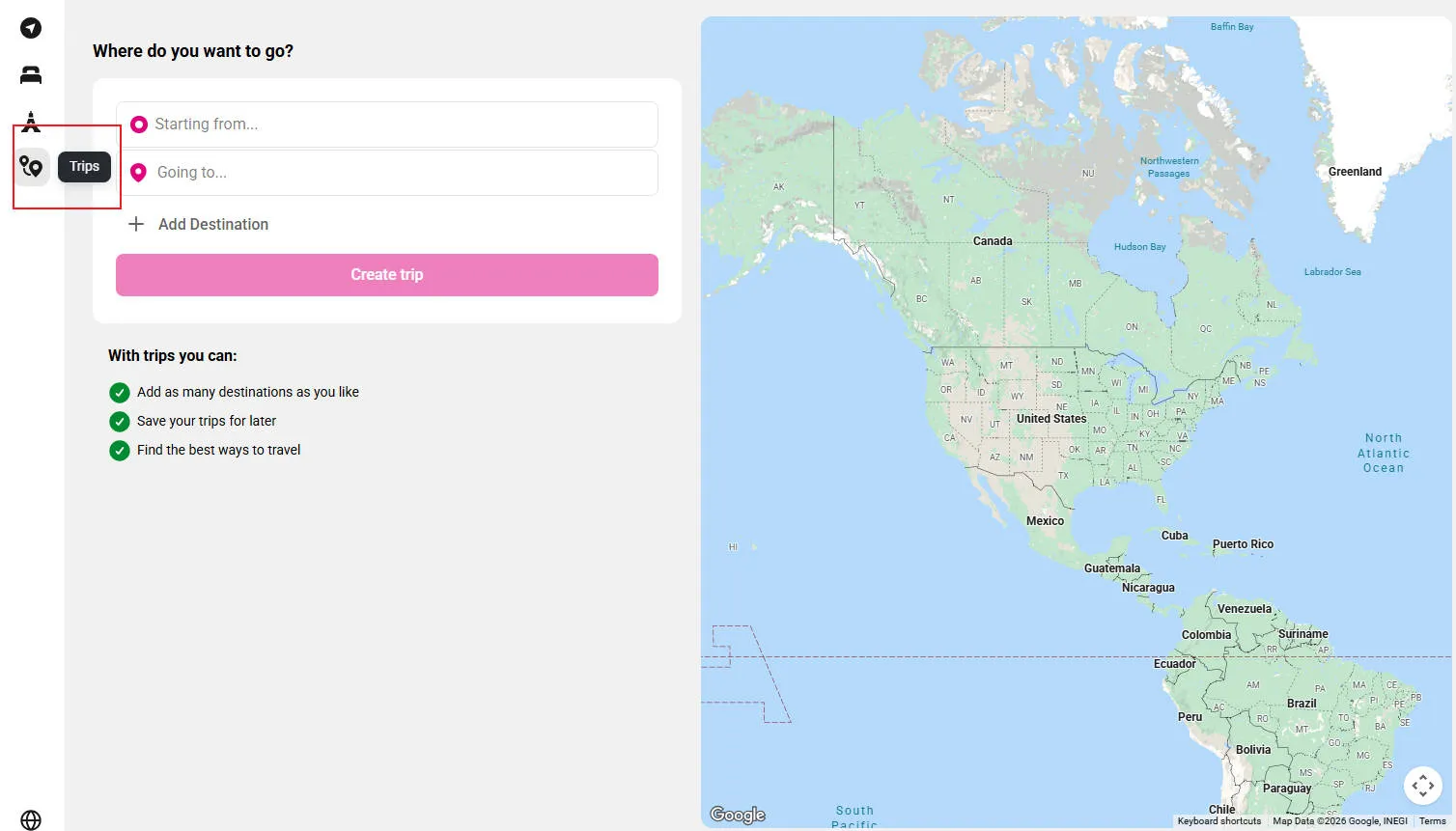The height and width of the screenshot is (831, 1456).
Task: Click the Google logo on the map
Action: coord(738,815)
